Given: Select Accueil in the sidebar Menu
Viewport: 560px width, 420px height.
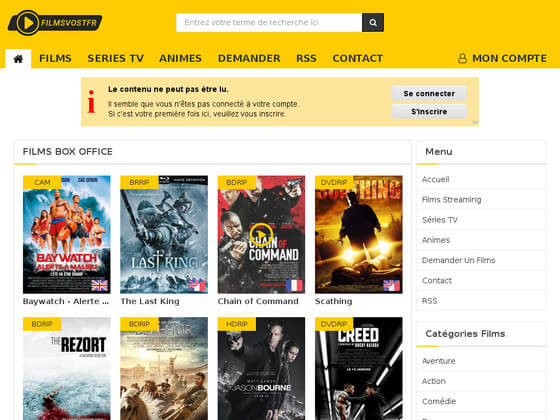Looking at the screenshot, I should [x=435, y=179].
